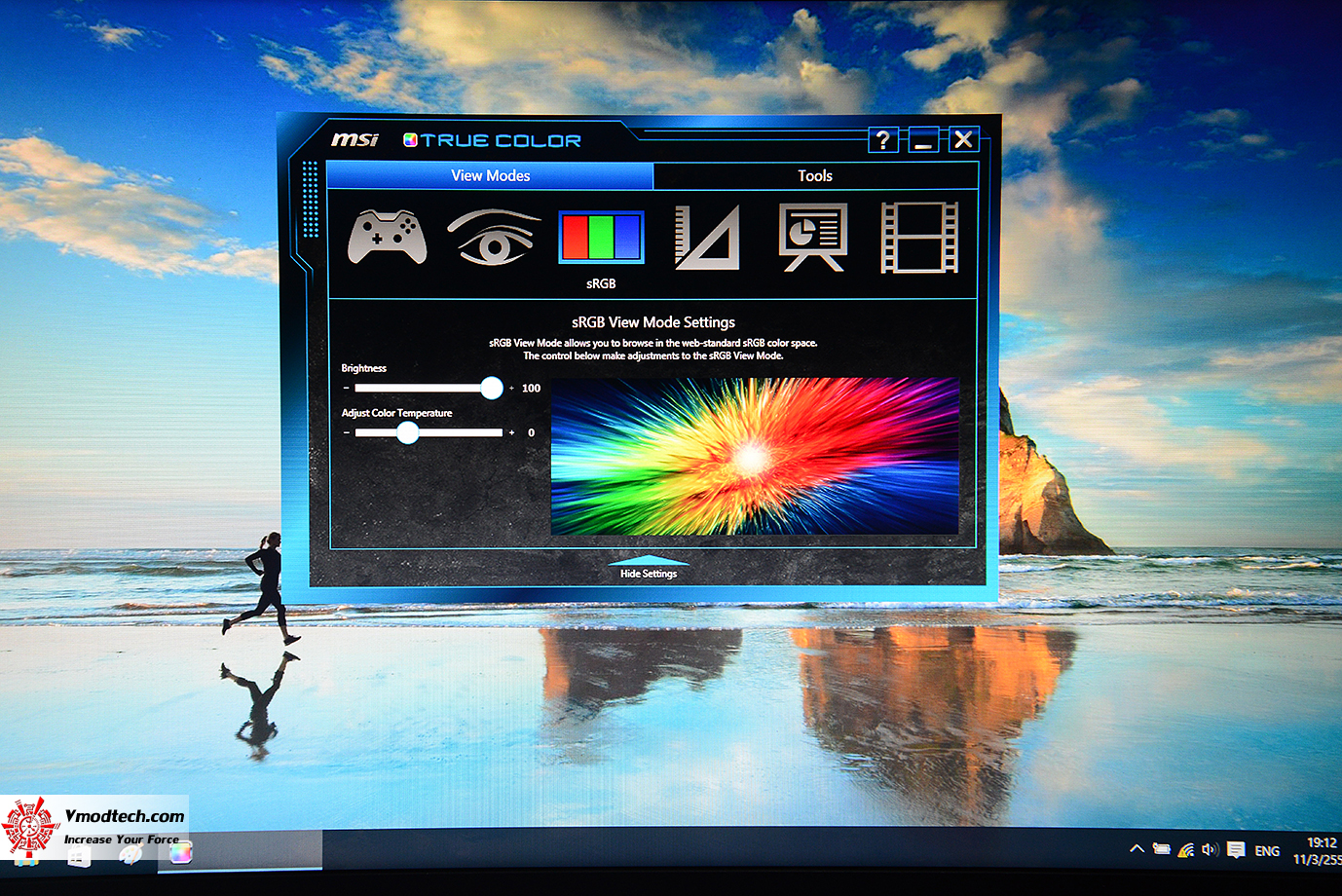Open the Store app from the taskbar
This screenshot has width=1342, height=896.
tap(79, 855)
